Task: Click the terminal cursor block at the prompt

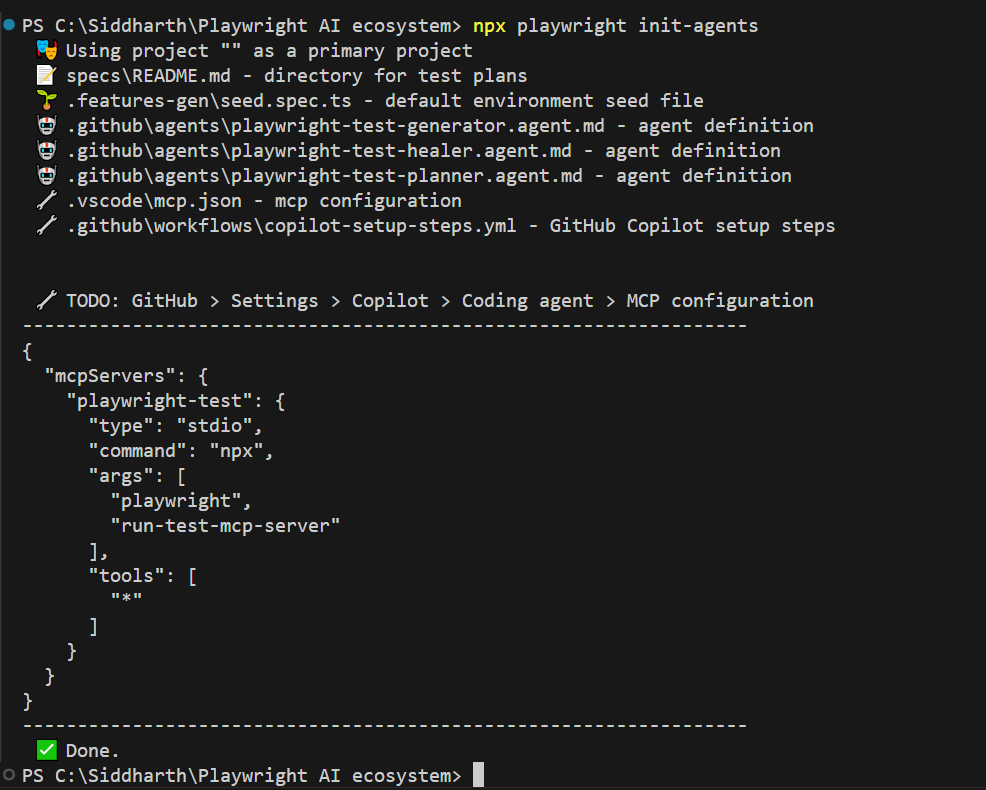Action: click(x=478, y=775)
